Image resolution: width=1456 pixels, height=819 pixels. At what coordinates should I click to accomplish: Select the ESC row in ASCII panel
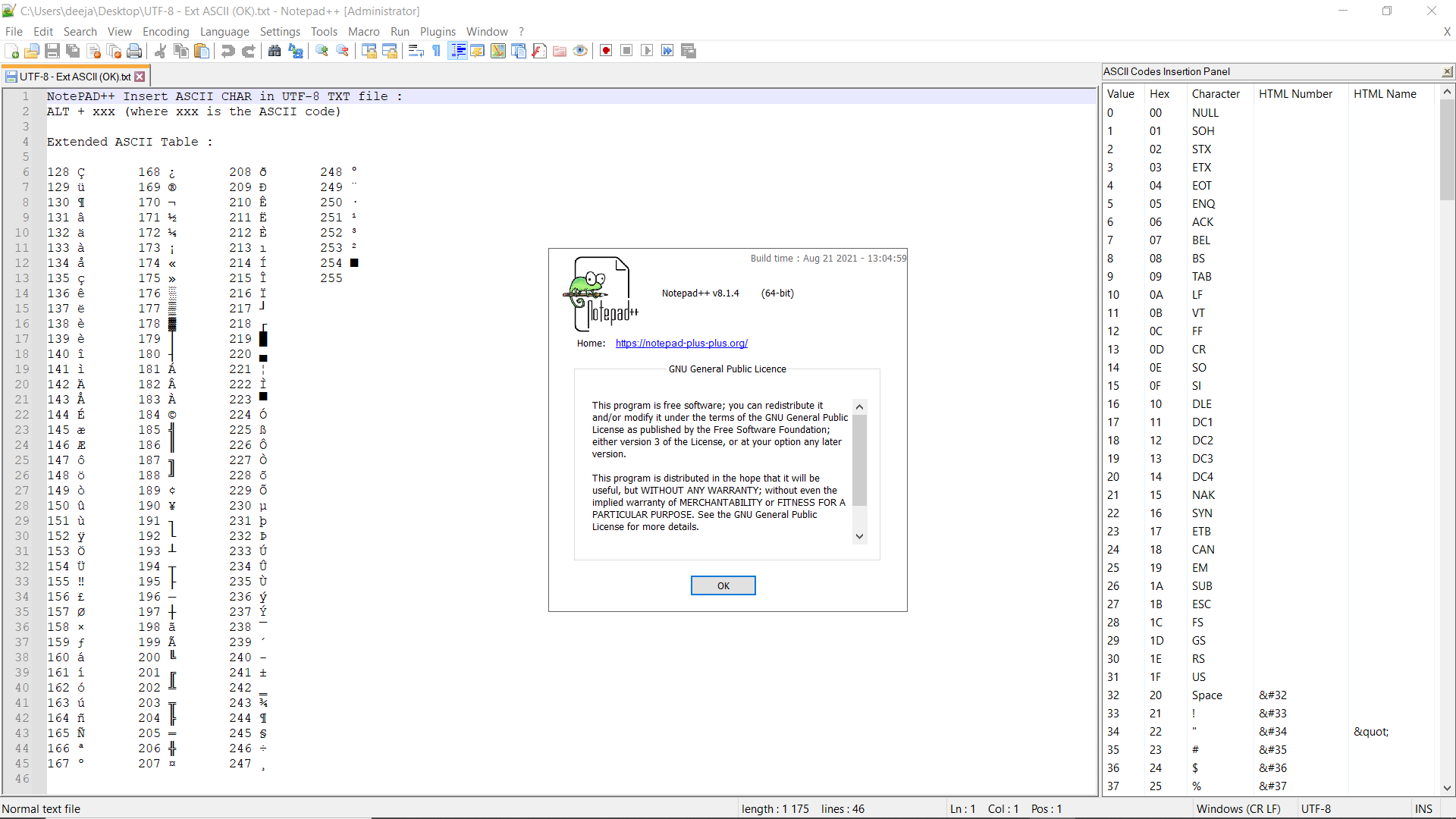pos(1270,604)
